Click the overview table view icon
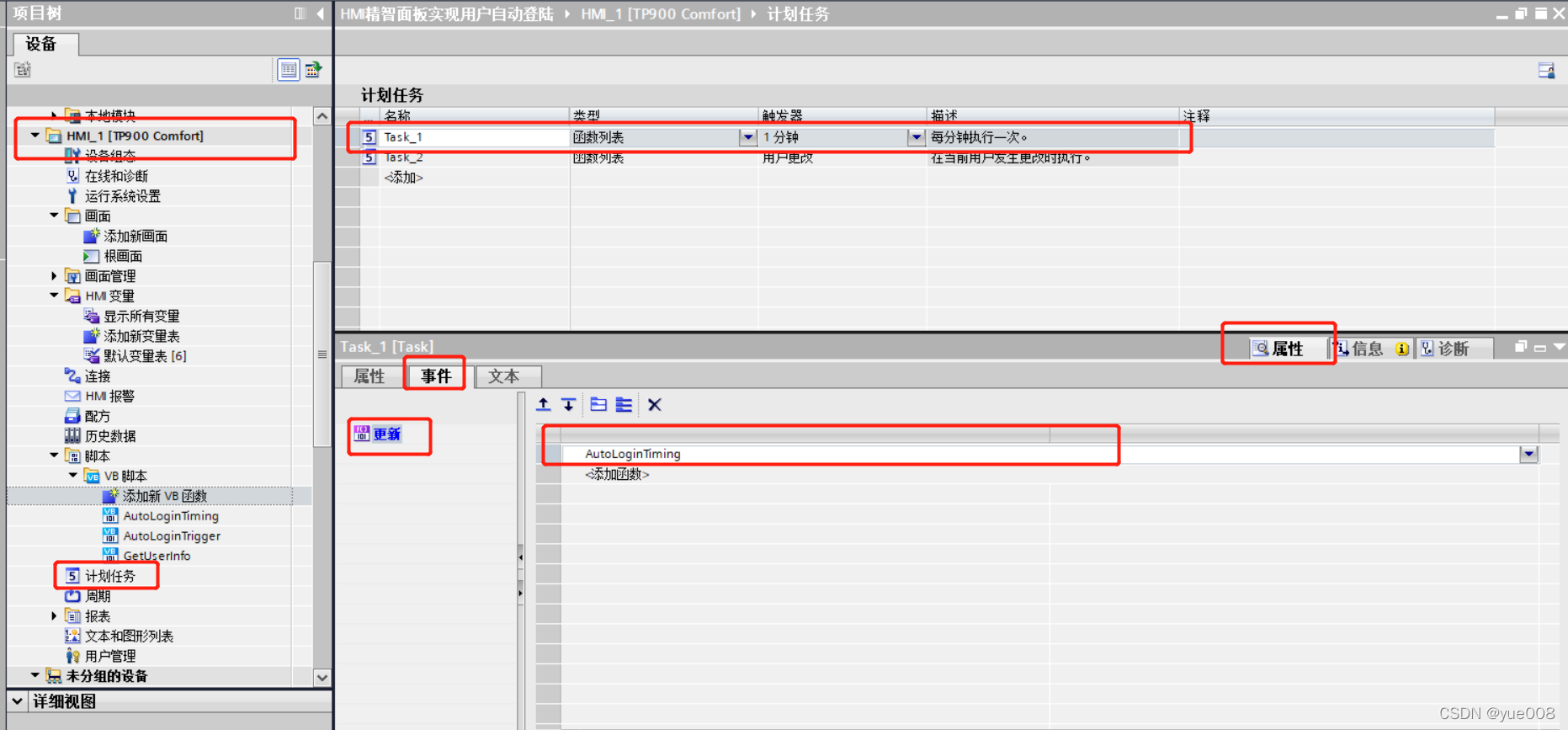The image size is (1568, 730). click(289, 70)
